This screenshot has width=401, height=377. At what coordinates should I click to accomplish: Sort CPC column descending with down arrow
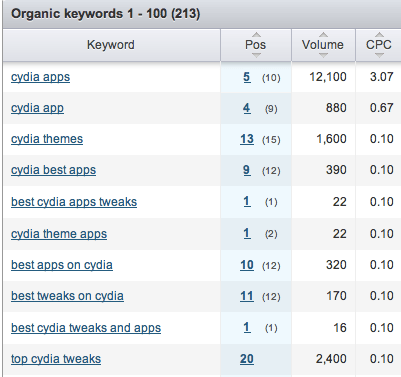pyautogui.click(x=379, y=55)
